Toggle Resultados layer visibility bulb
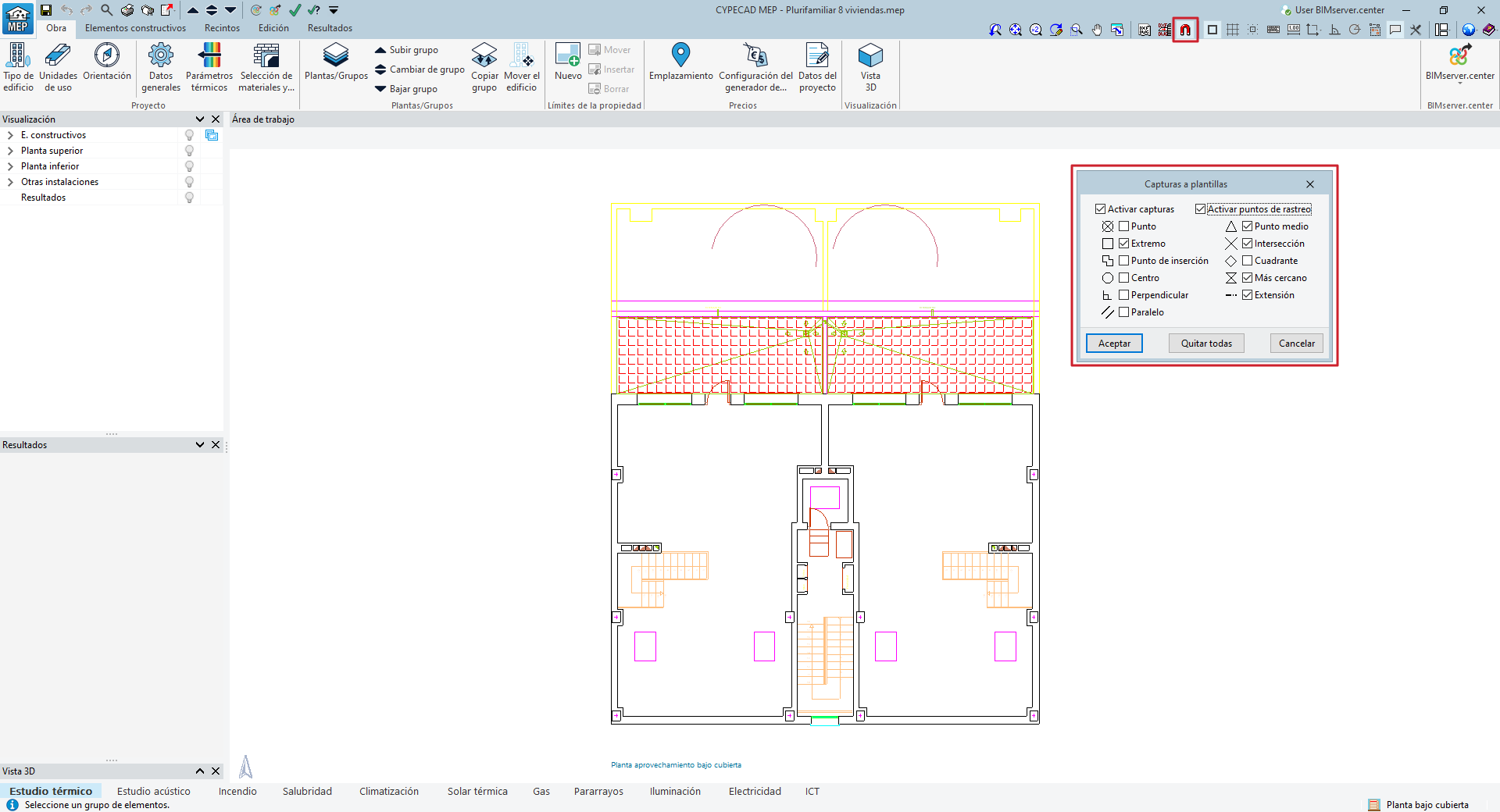This screenshot has width=1500, height=812. (x=189, y=198)
